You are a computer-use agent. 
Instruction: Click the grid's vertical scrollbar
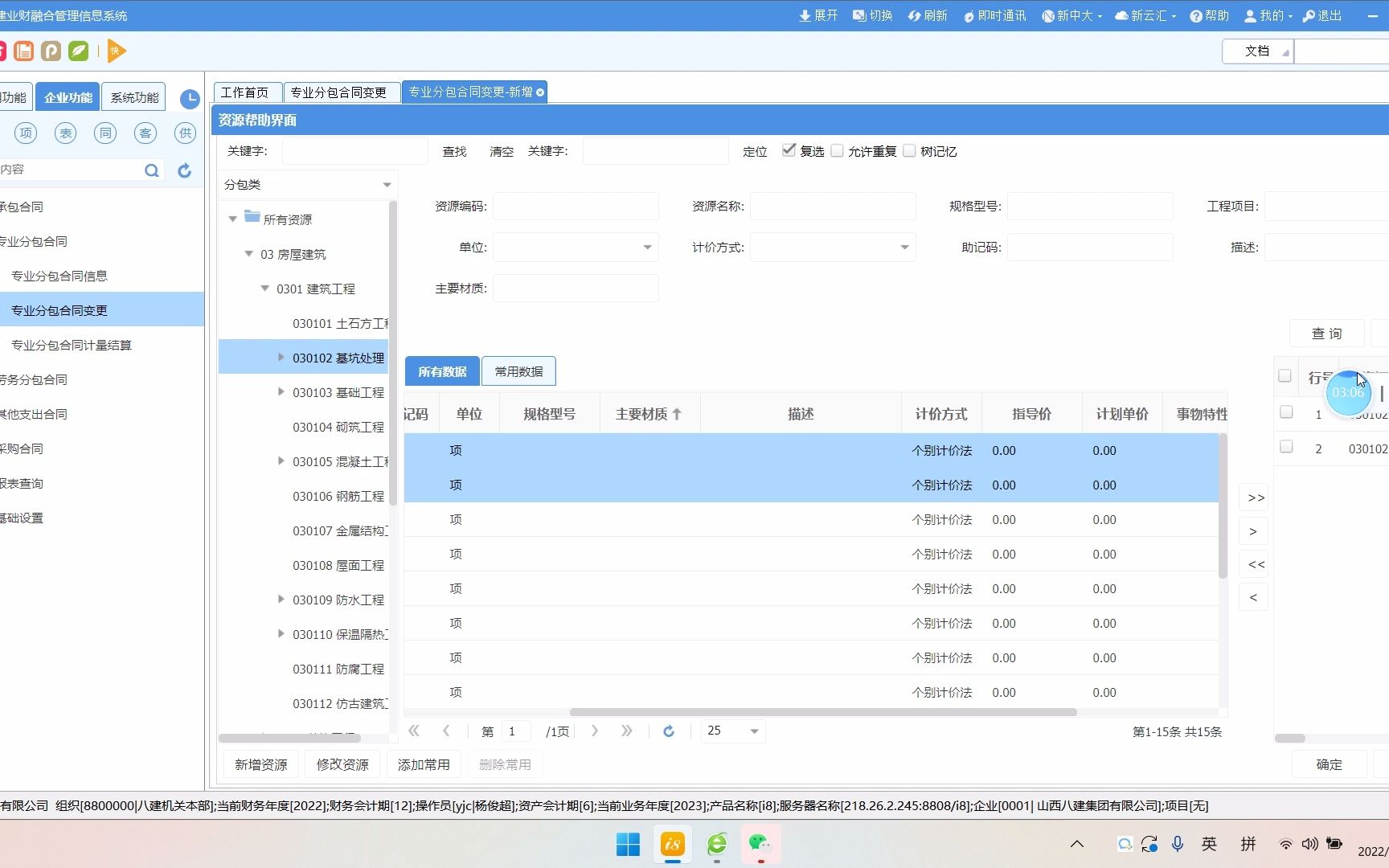coord(1223,506)
